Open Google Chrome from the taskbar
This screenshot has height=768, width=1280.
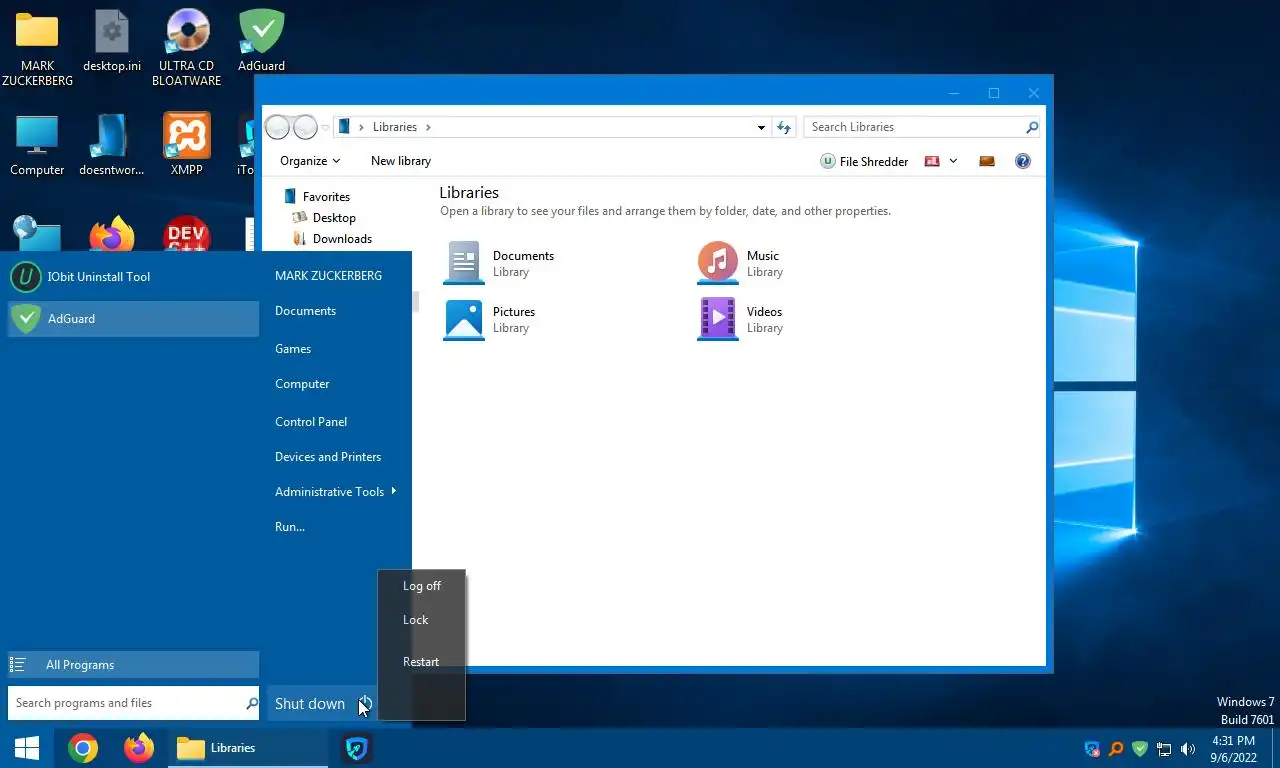click(x=83, y=748)
